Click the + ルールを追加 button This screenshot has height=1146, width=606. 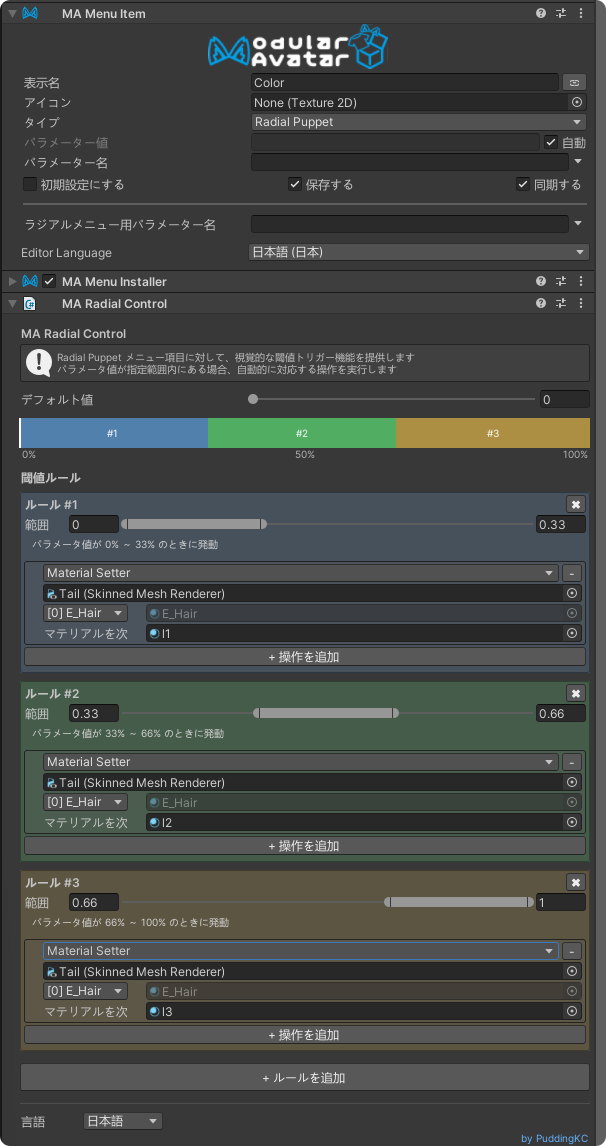pyautogui.click(x=305, y=1077)
